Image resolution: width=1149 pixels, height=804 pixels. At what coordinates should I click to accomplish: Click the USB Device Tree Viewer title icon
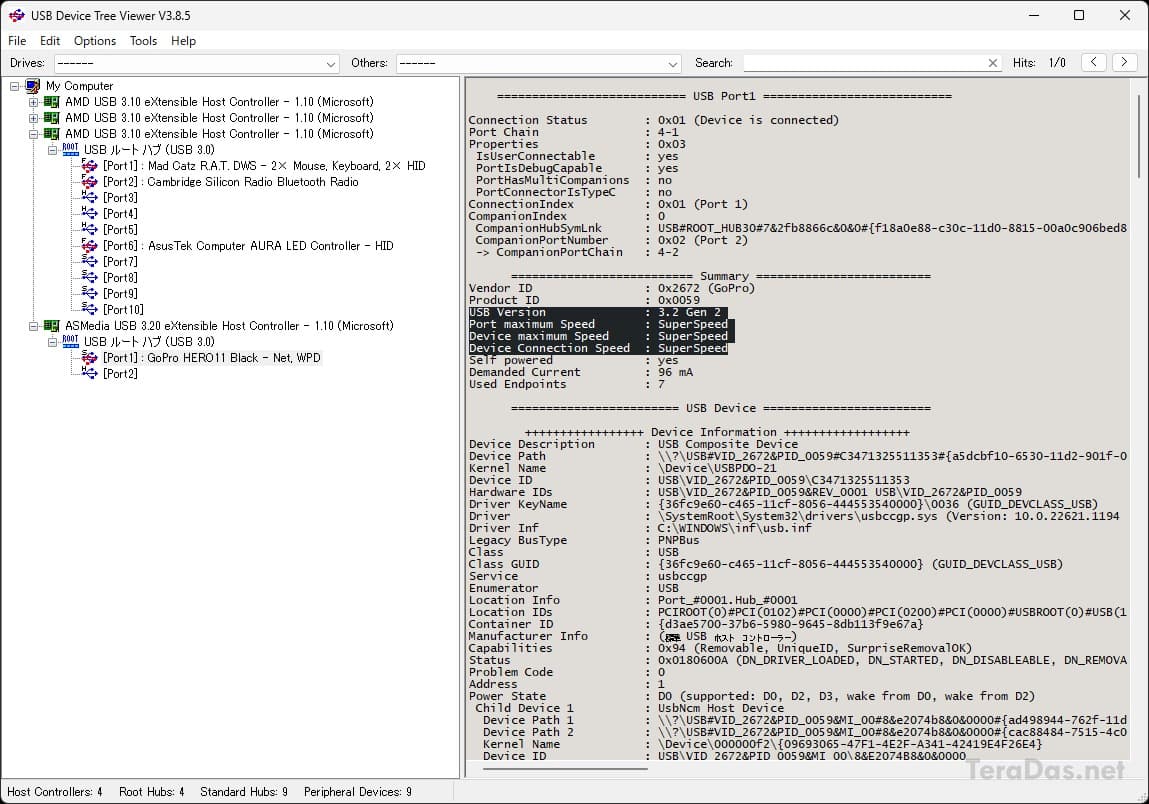pos(17,15)
